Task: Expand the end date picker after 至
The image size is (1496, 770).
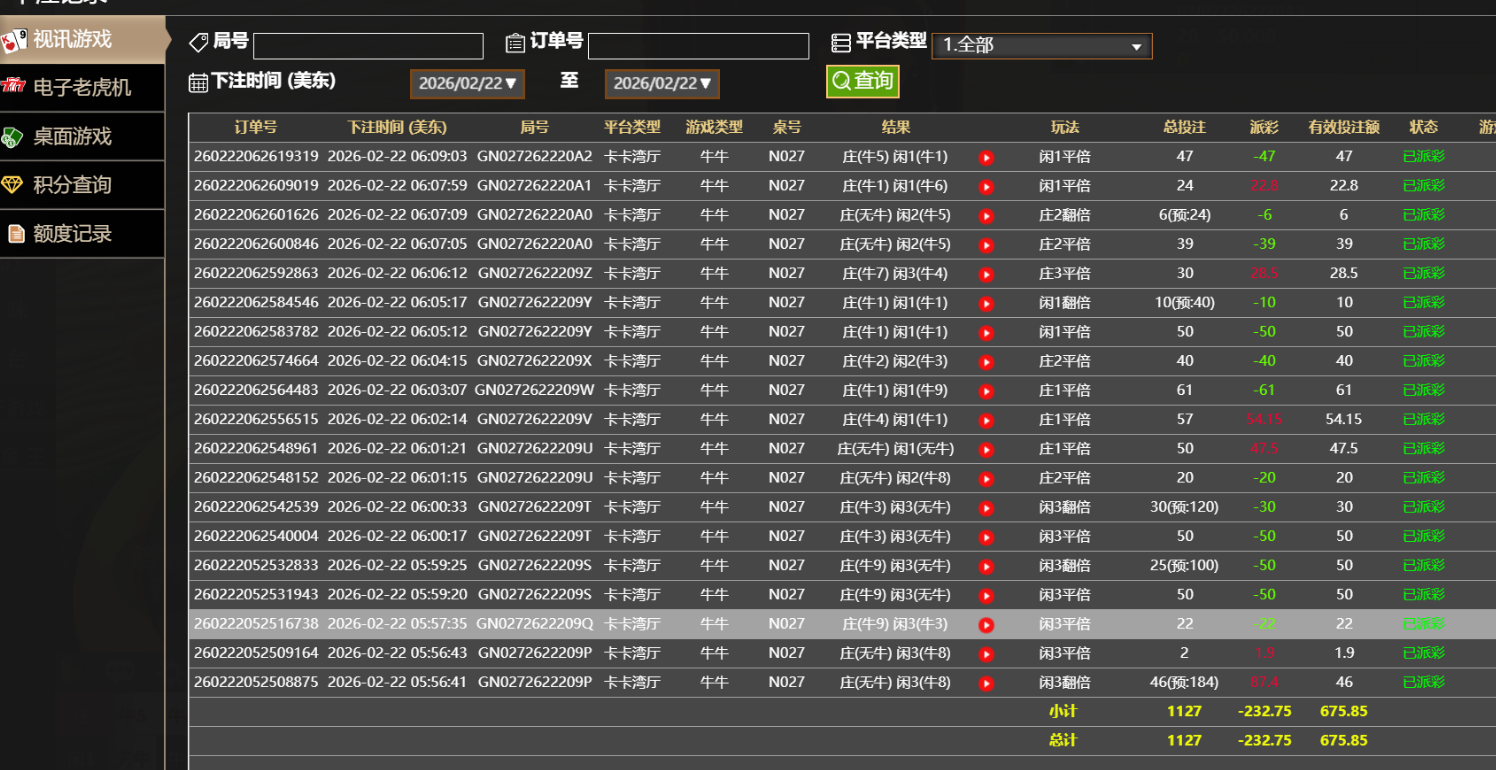Action: [x=662, y=84]
